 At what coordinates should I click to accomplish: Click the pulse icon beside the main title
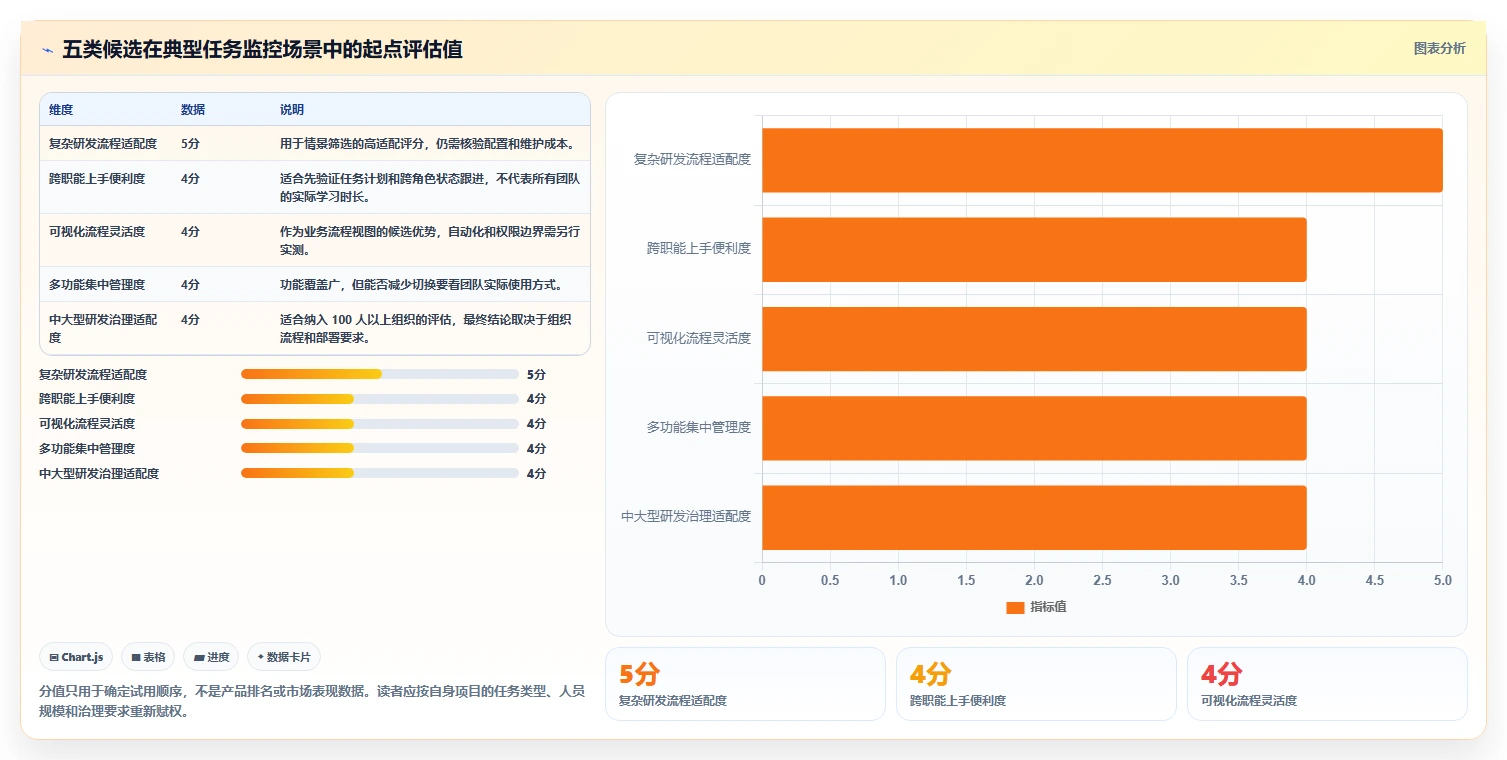coord(47,50)
